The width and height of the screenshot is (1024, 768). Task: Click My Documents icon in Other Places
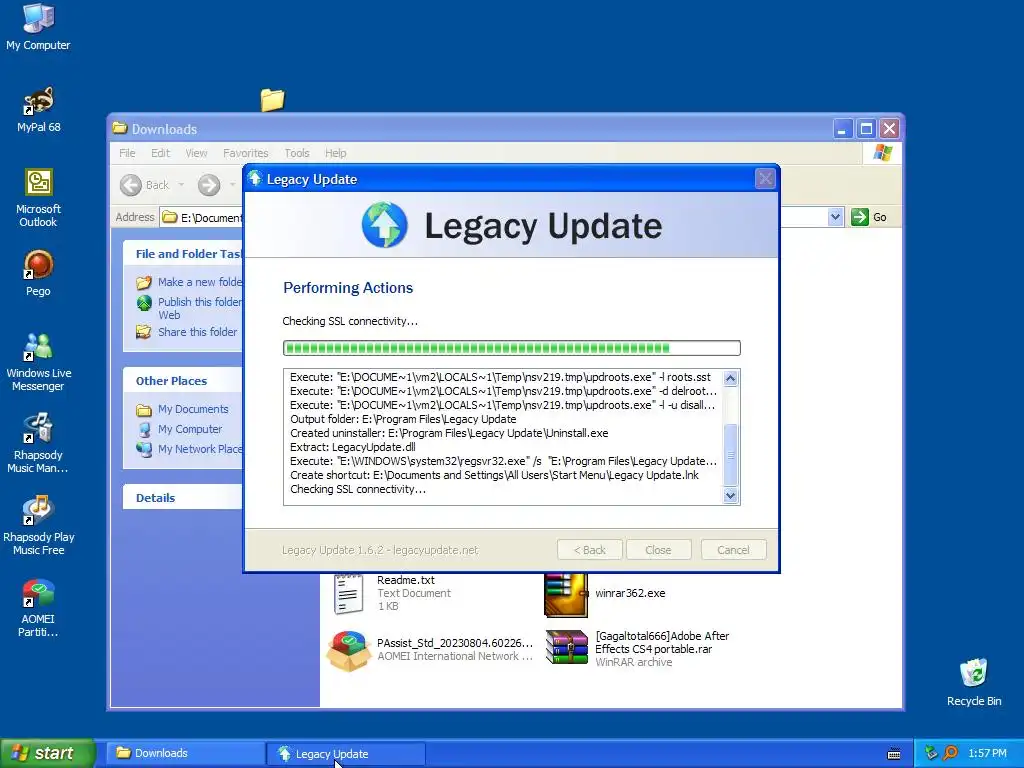point(144,410)
